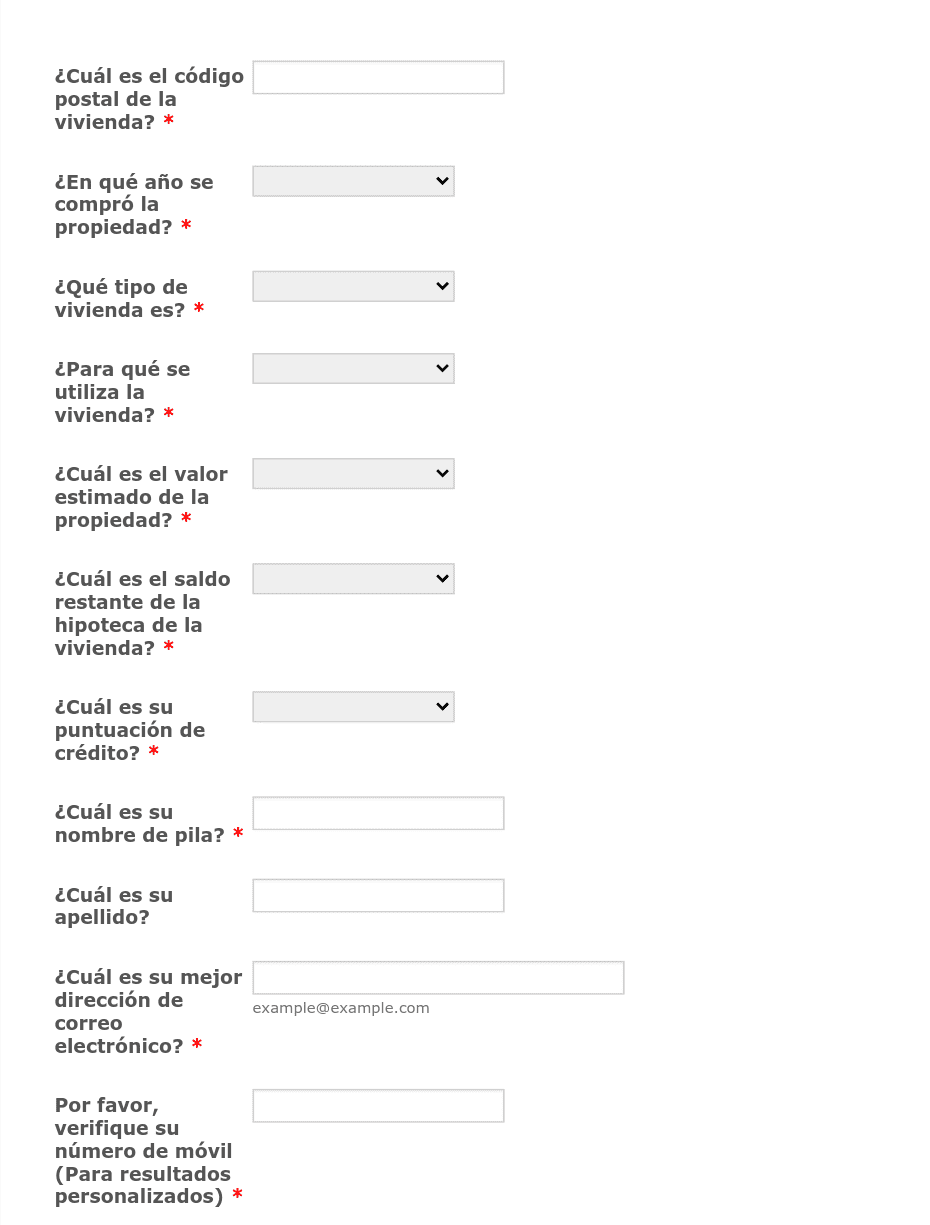Click the nombre de pila text field

coord(378,813)
